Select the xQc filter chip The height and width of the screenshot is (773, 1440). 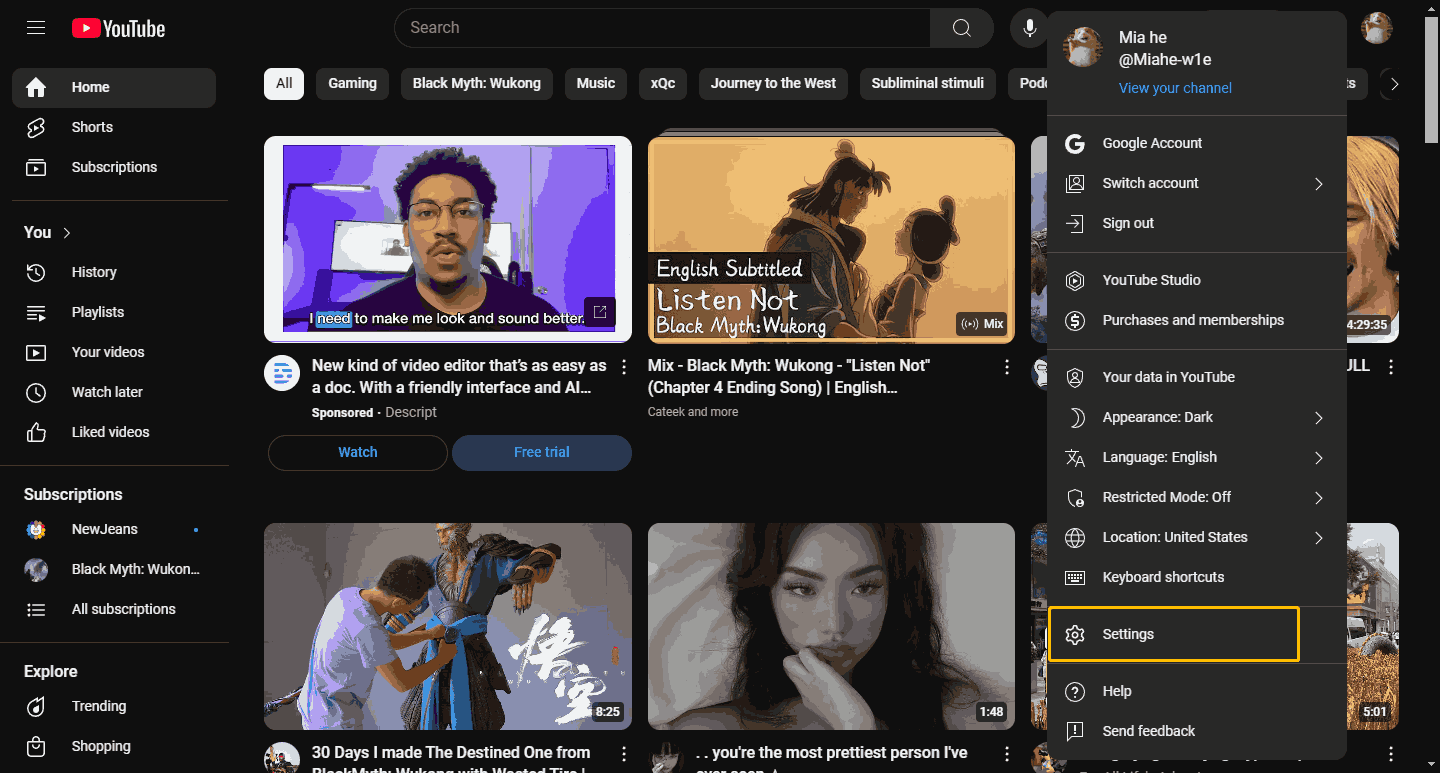(x=663, y=84)
